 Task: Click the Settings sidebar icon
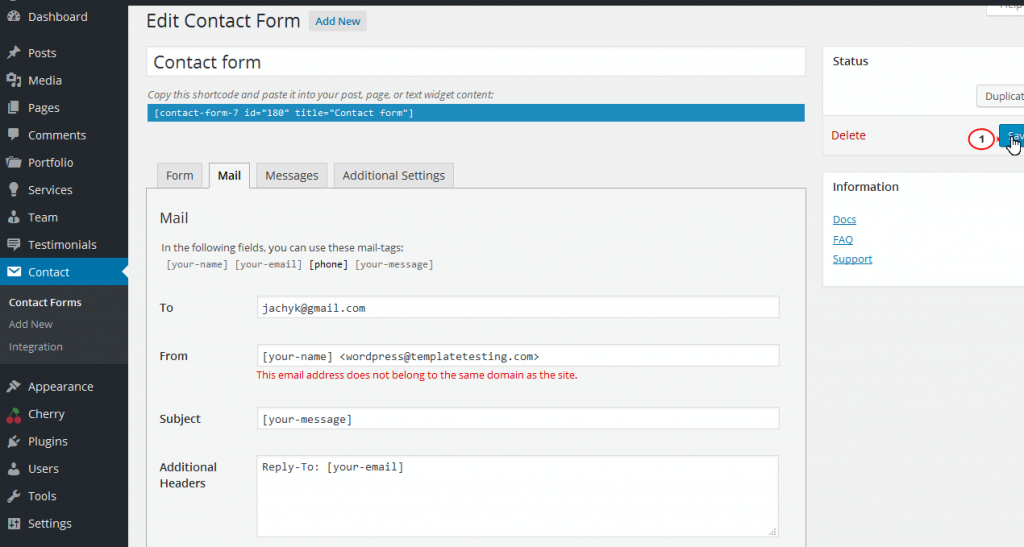coord(14,524)
